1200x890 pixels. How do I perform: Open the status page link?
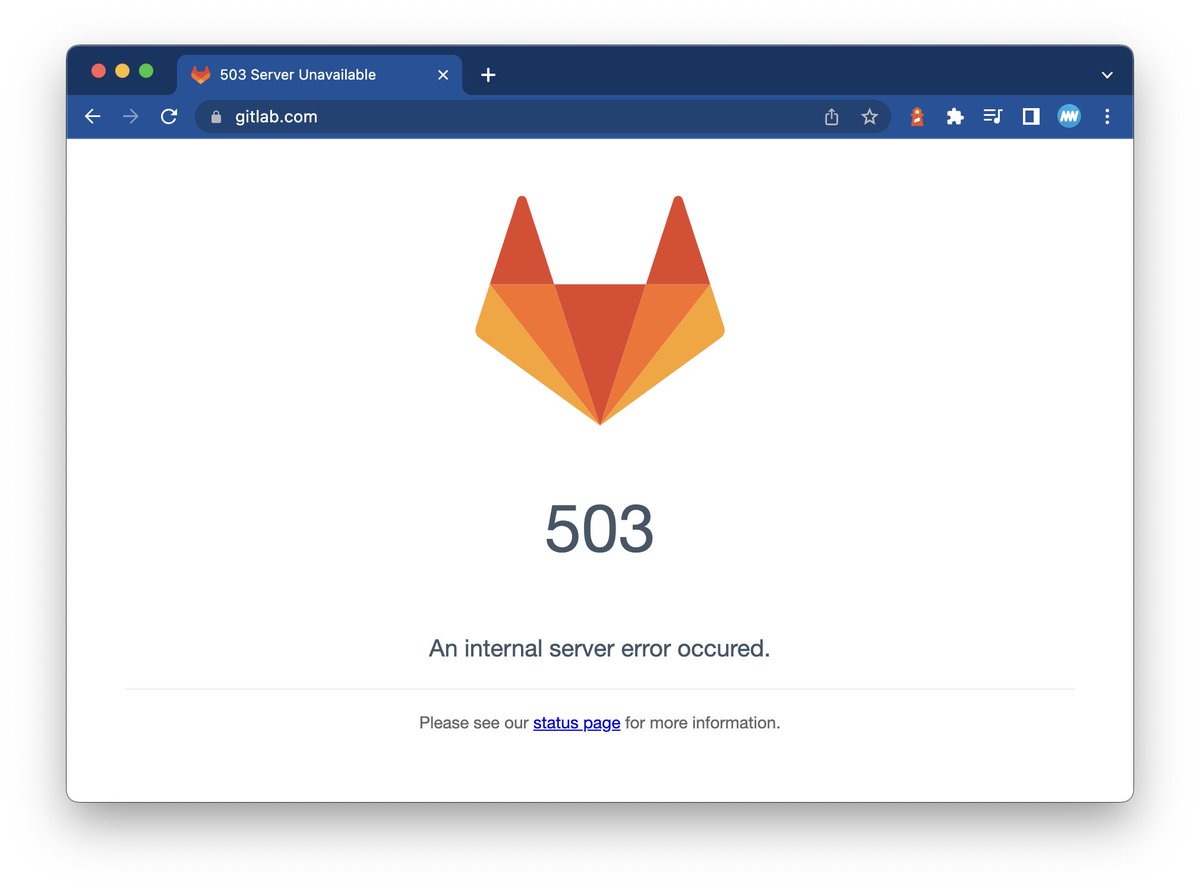577,723
